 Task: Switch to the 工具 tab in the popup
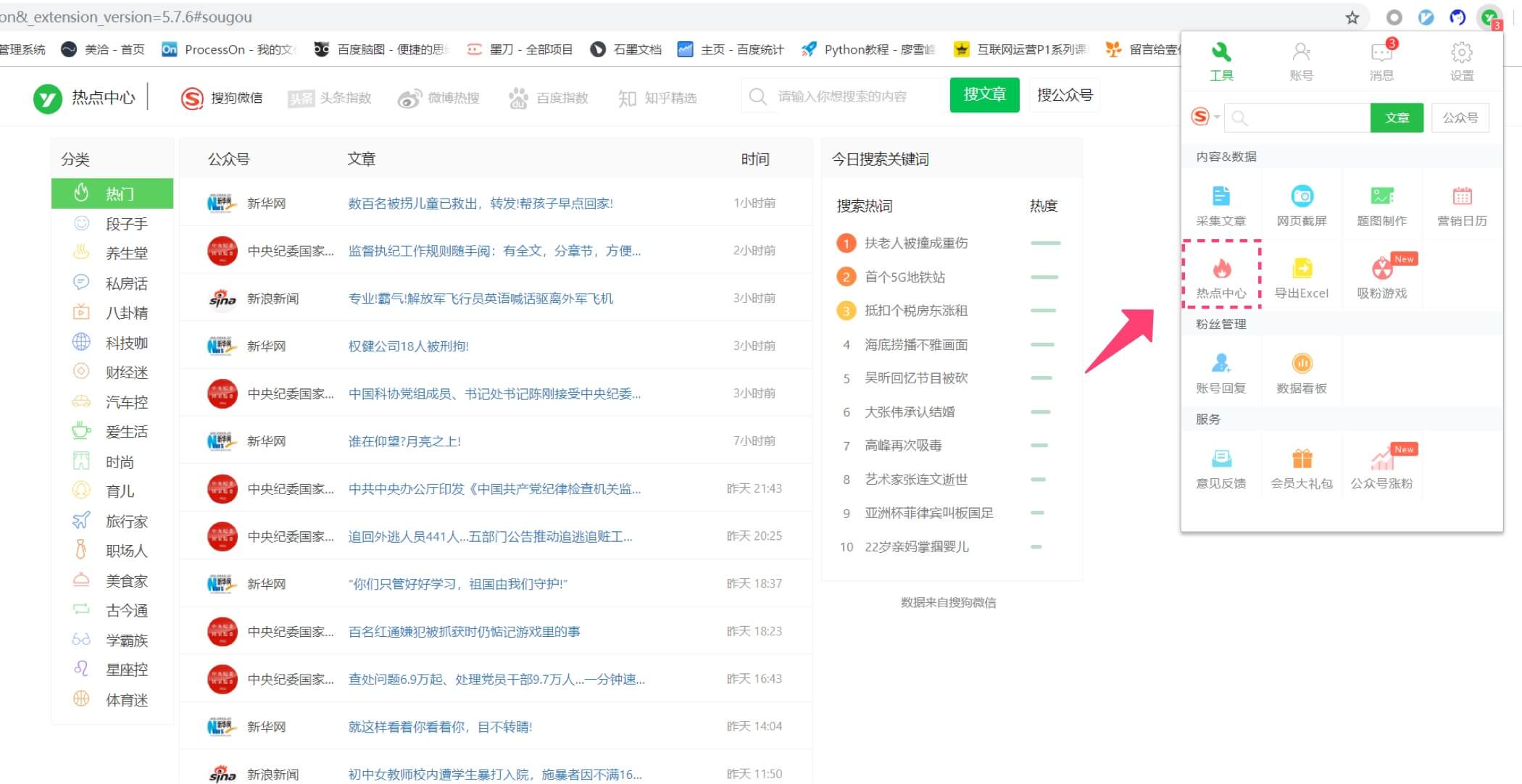coord(1221,61)
